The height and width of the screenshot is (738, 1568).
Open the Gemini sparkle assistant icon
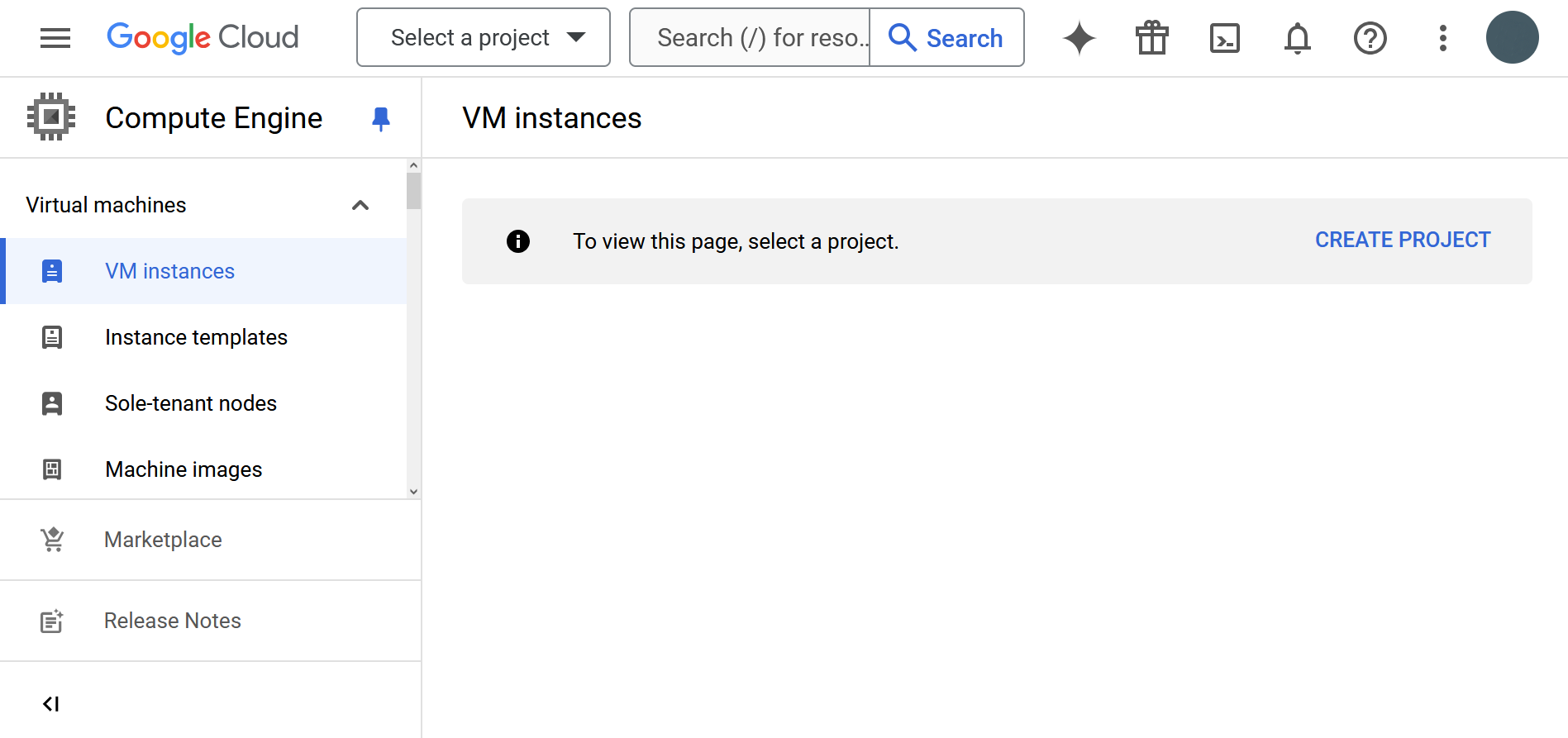click(1079, 38)
